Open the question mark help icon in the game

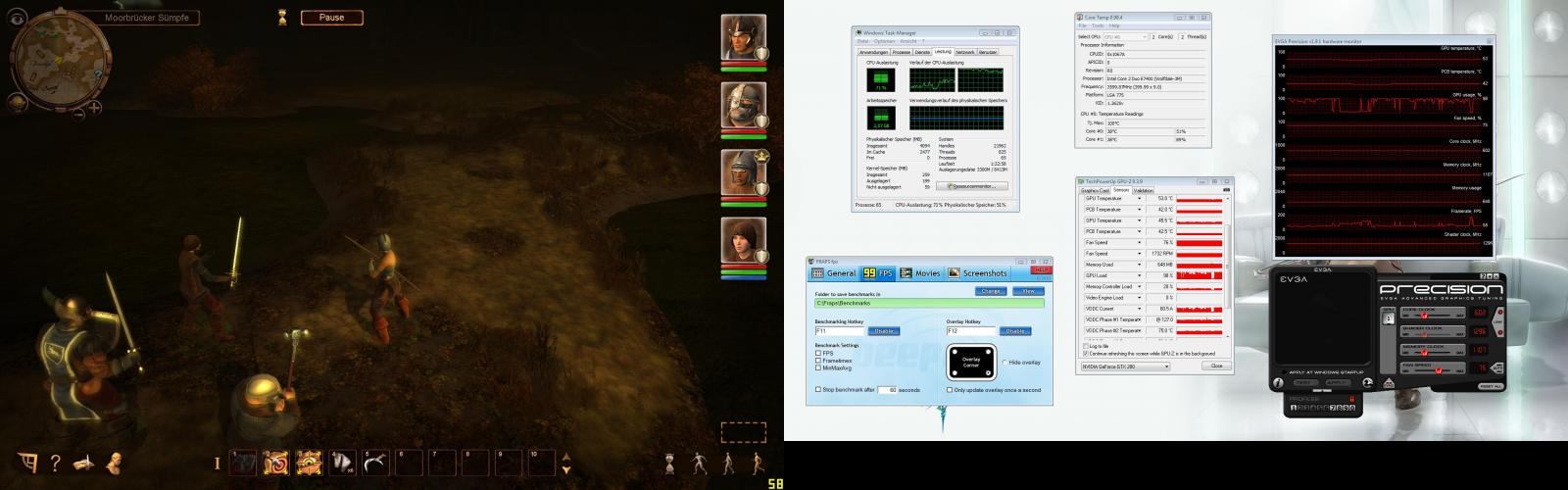coord(56,463)
